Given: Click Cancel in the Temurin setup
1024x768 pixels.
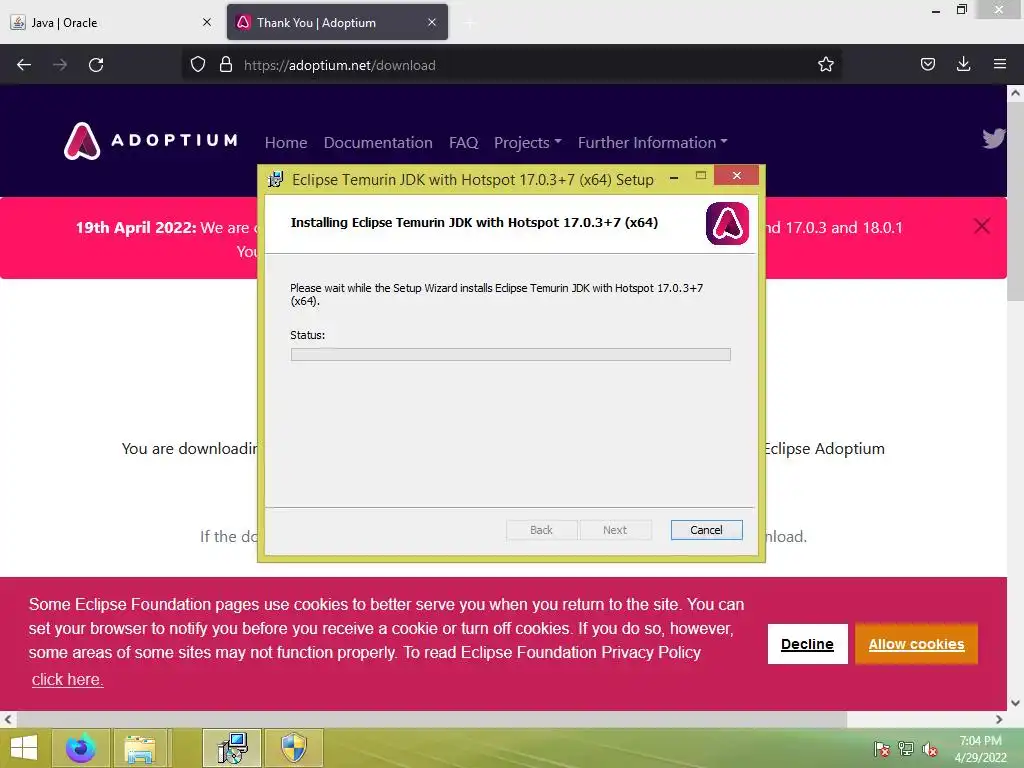Looking at the screenshot, I should pos(707,530).
